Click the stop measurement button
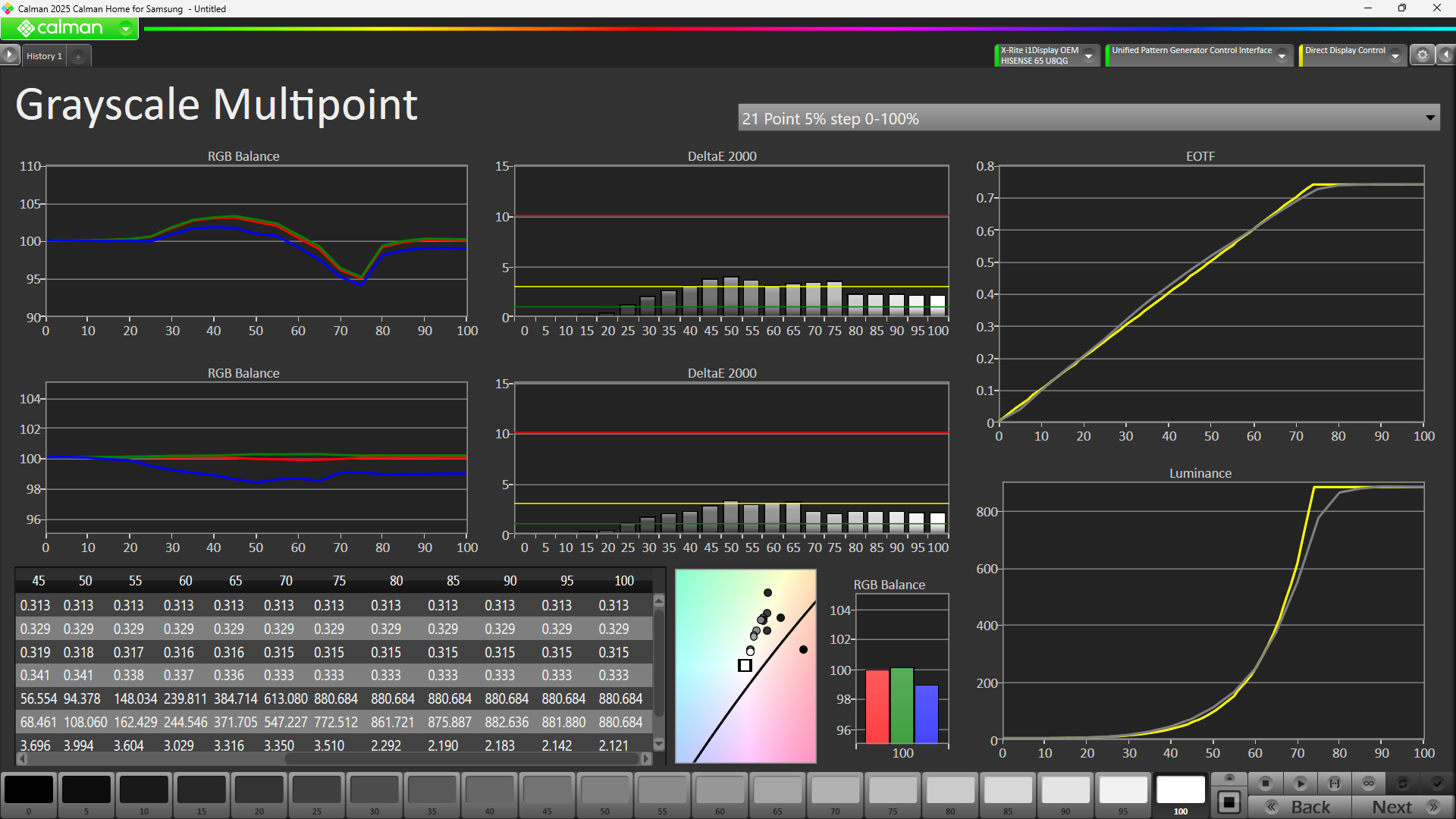This screenshot has width=1456, height=819. (1265, 783)
